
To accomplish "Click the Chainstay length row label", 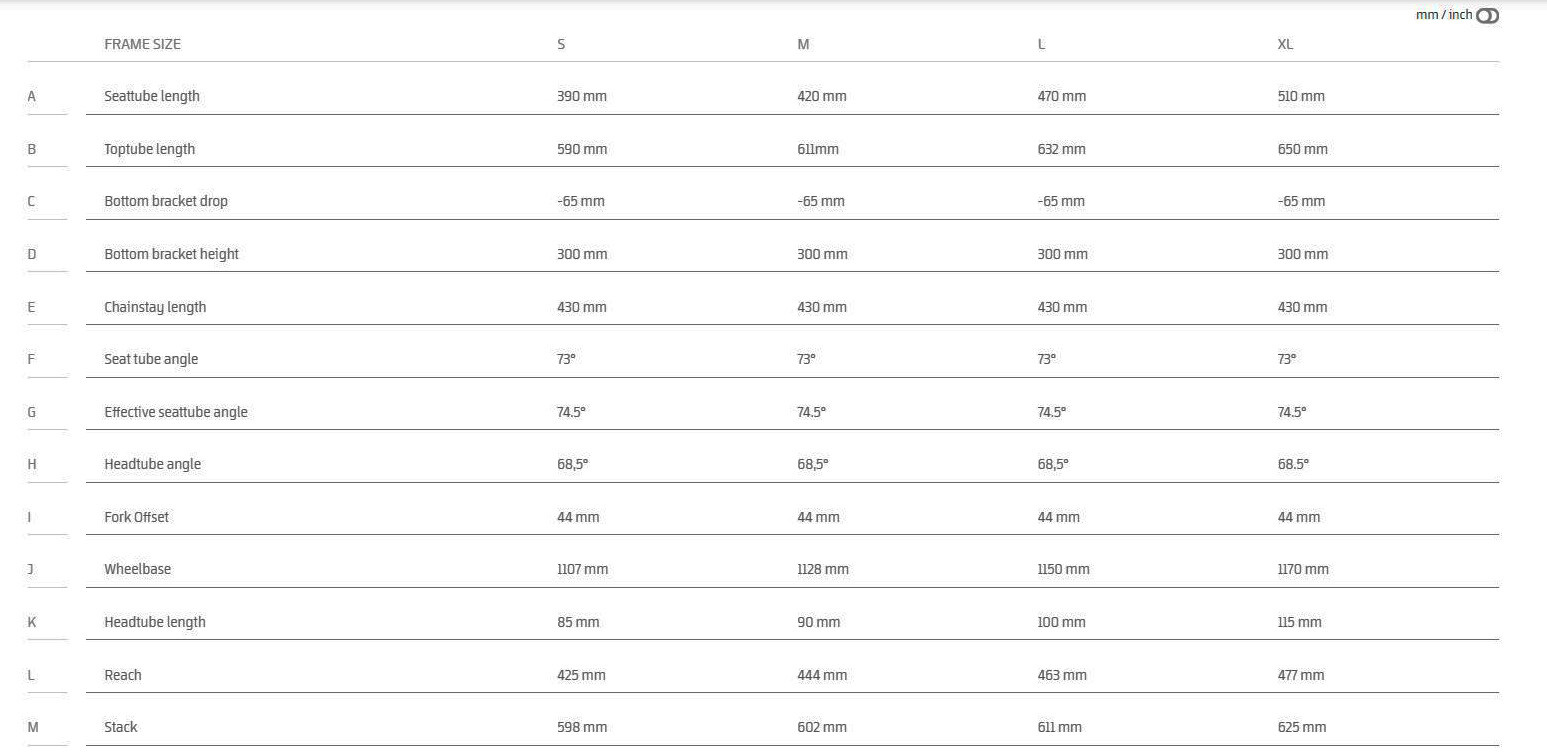I will click(x=155, y=307).
